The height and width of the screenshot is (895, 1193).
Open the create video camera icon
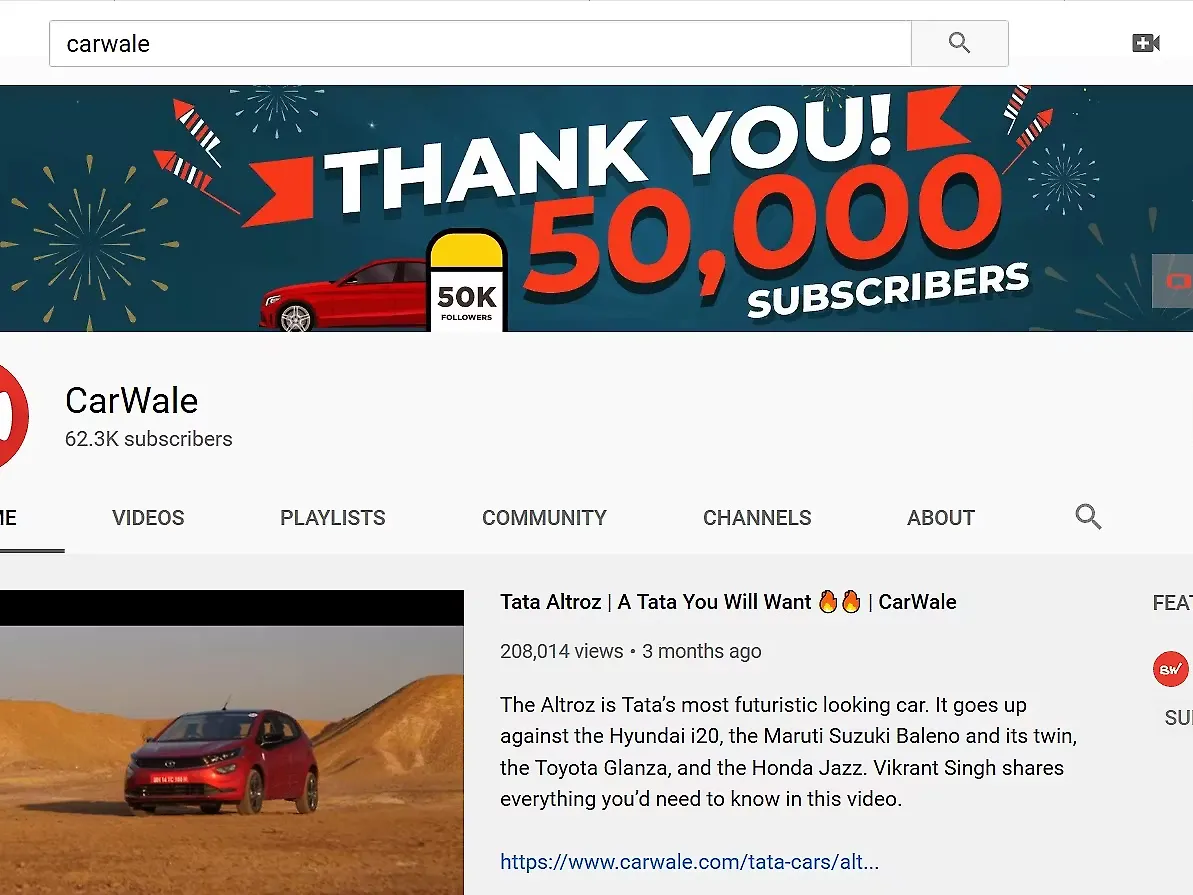click(1146, 43)
